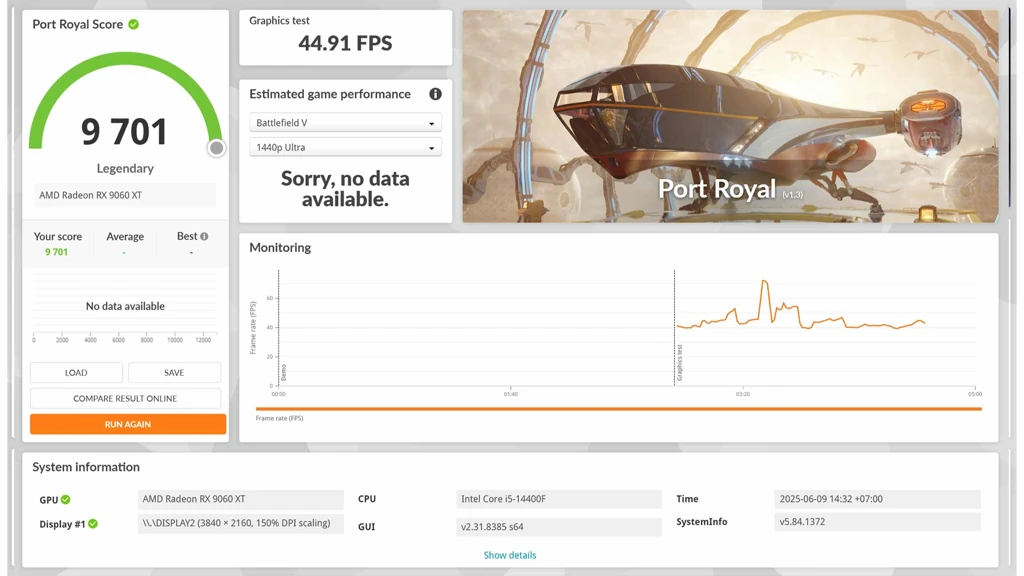Open the Estimated game performance info icon
The width and height of the screenshot is (1024, 576).
[x=435, y=94]
